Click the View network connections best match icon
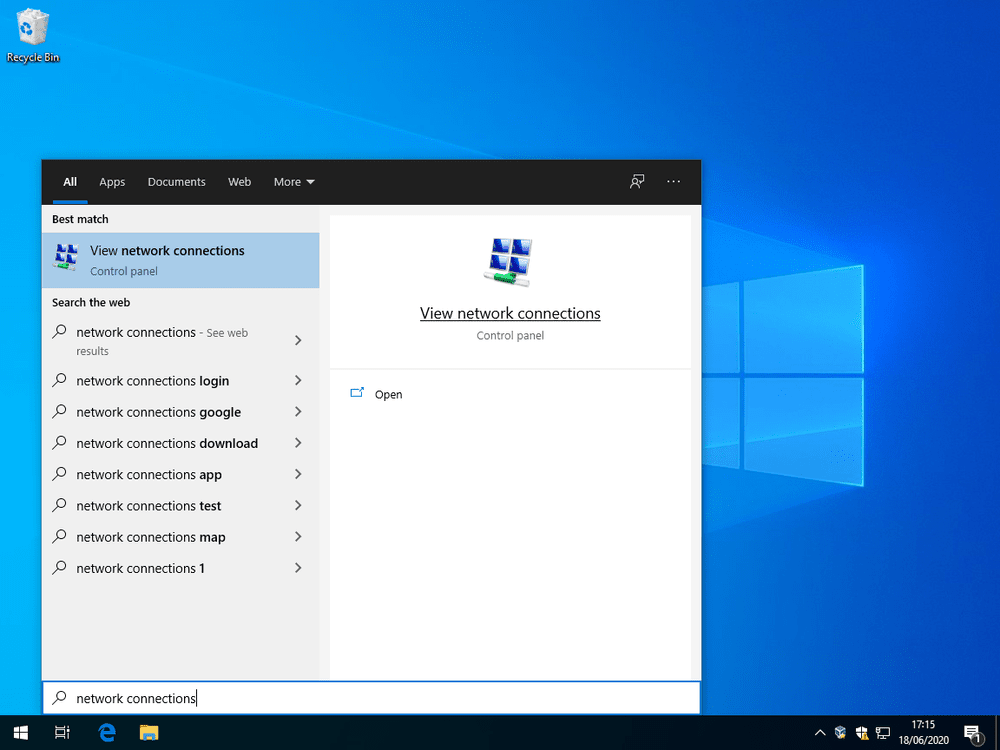This screenshot has height=750, width=1000. 66,257
